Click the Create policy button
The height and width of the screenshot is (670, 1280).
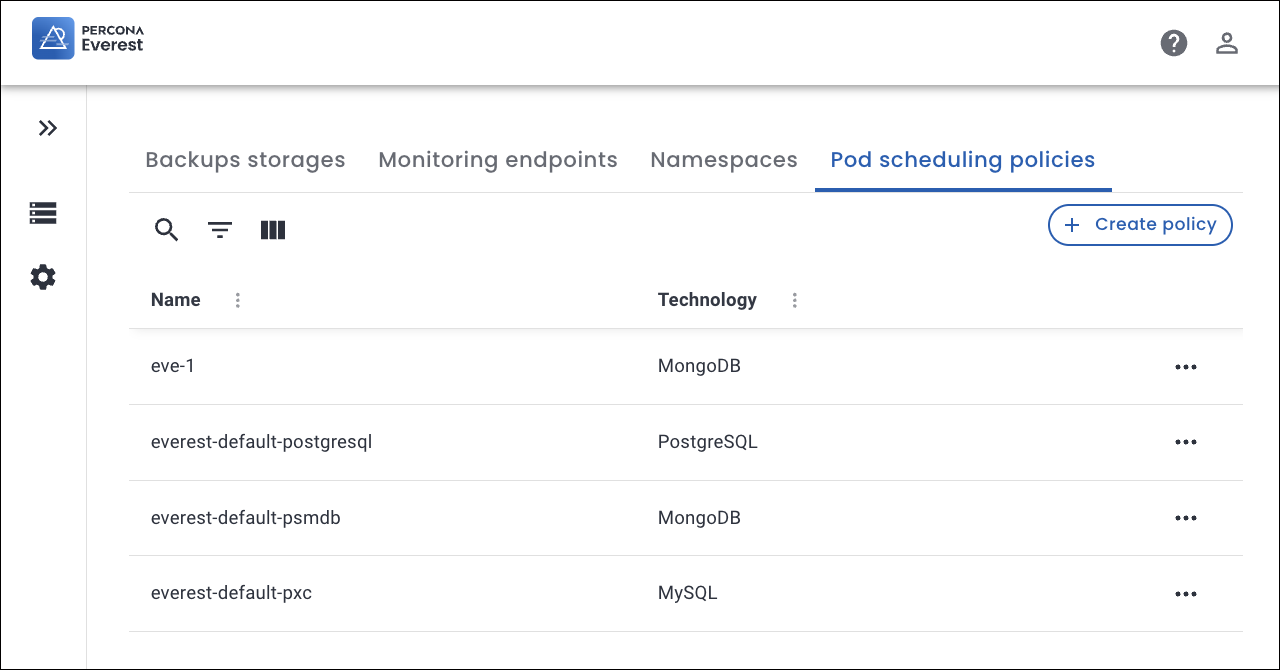click(x=1140, y=225)
